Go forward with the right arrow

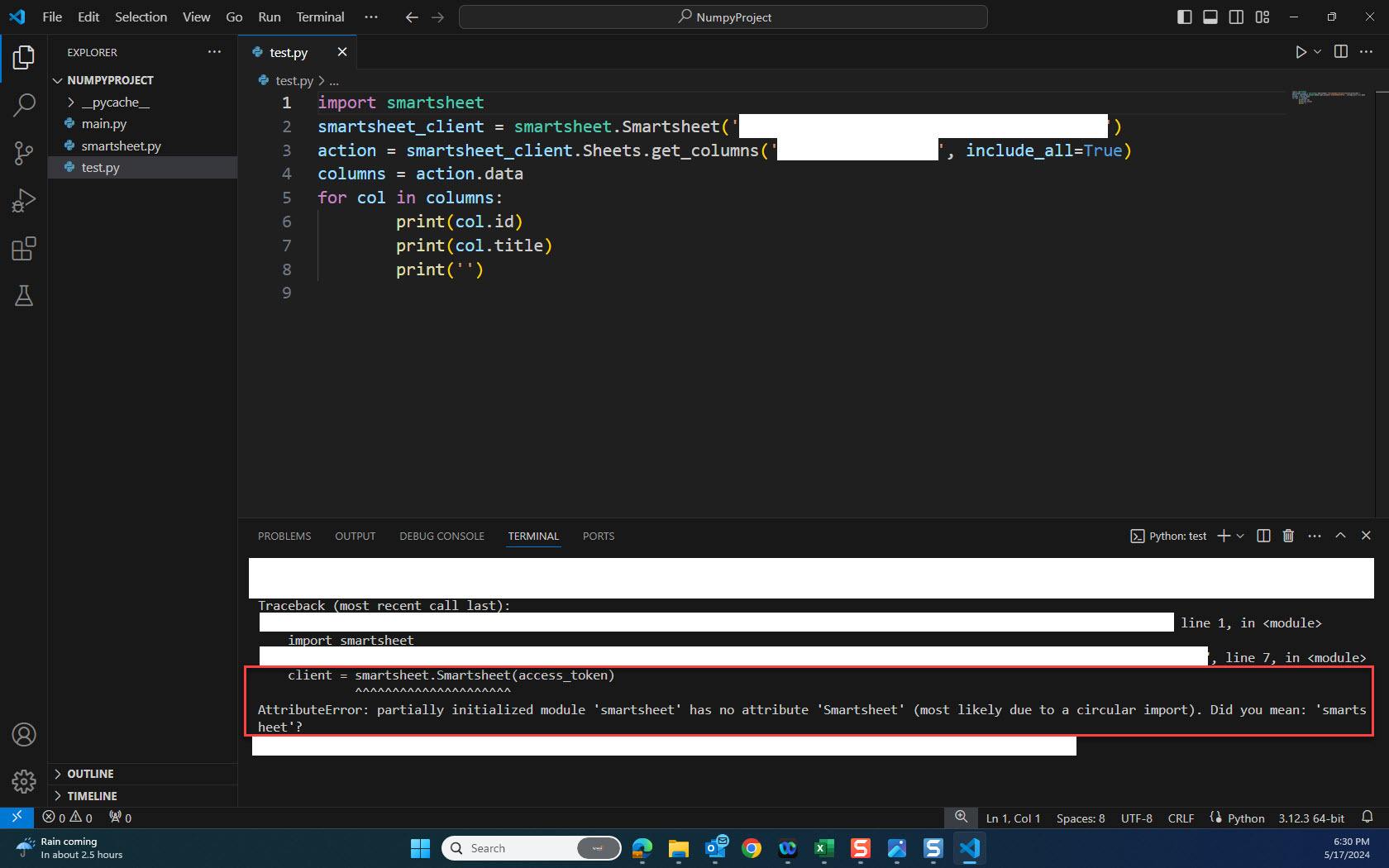click(x=438, y=17)
